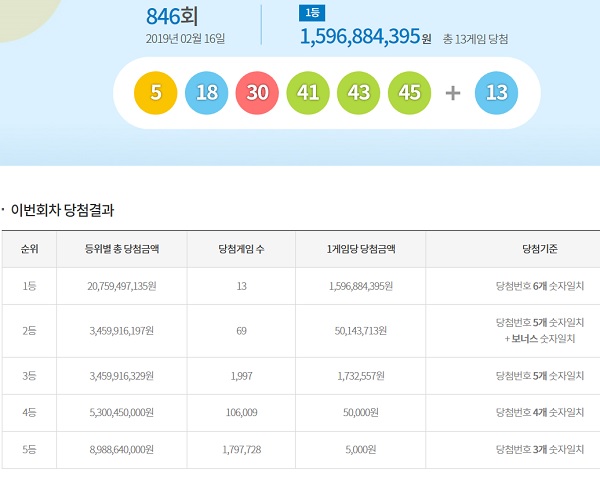Click criteria with 보너스 숫자일치 in 2등 row
This screenshot has height=477, width=600.
[540, 330]
